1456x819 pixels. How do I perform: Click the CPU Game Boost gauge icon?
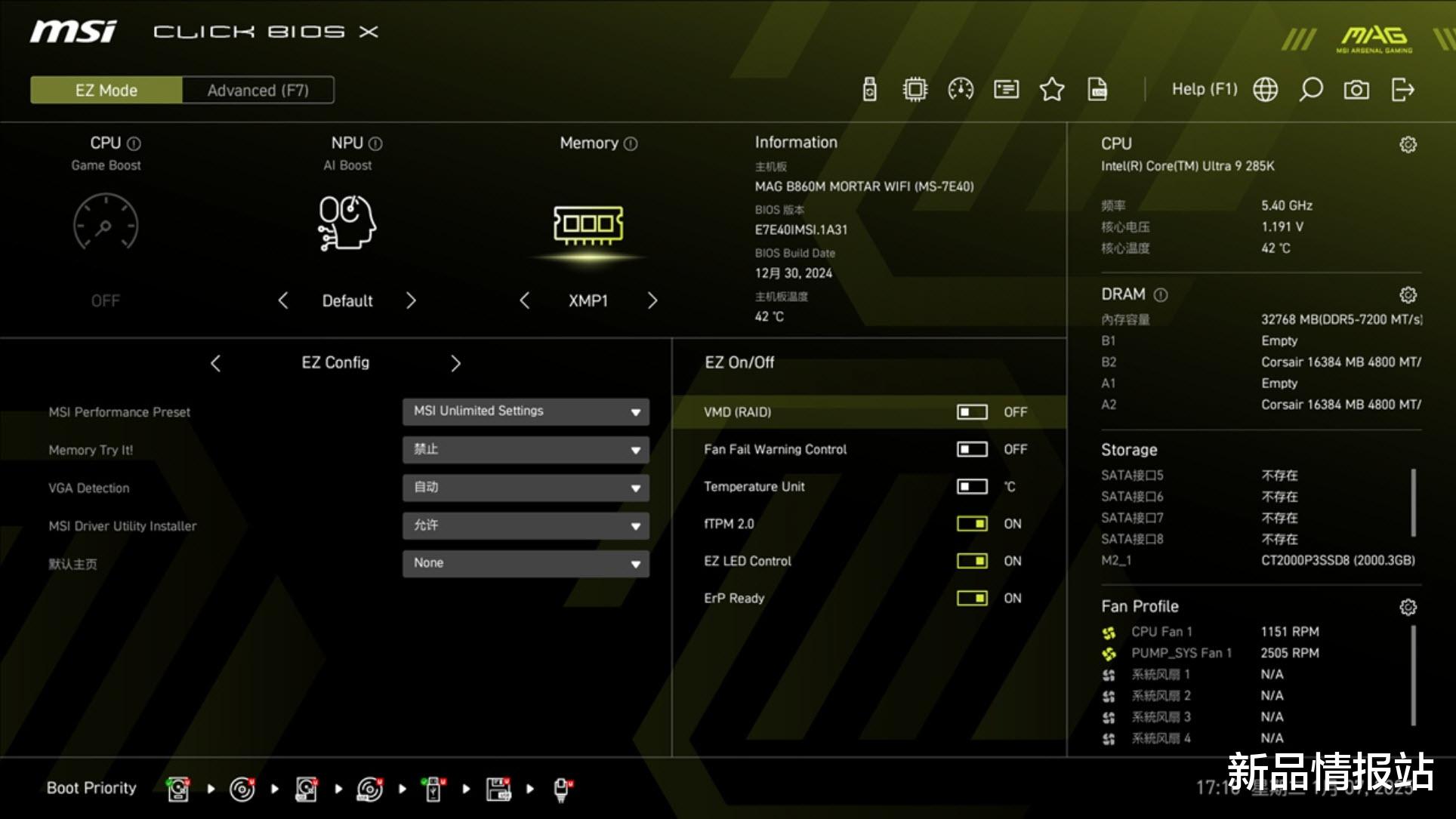pos(106,222)
